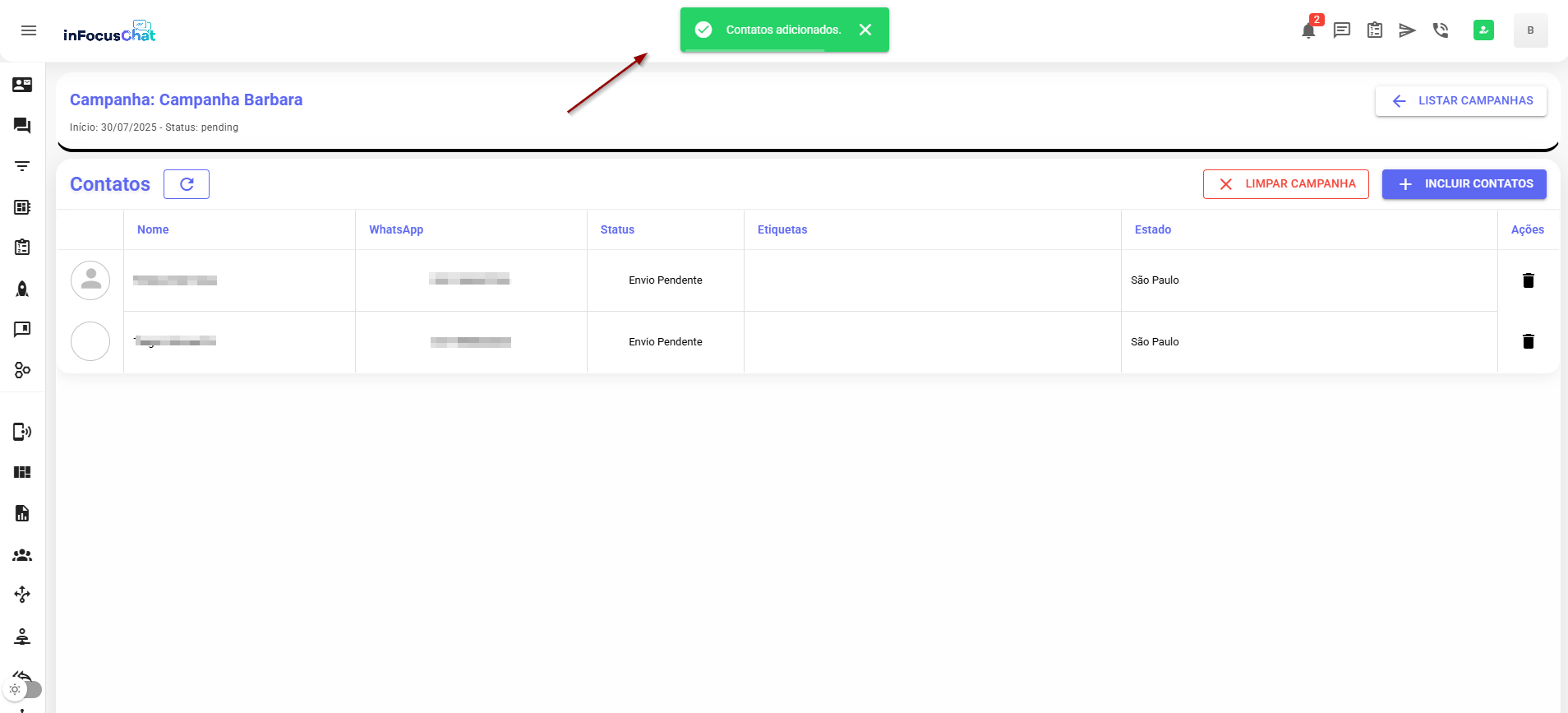Click the Nome column header
This screenshot has width=1568, height=713.
pos(153,229)
